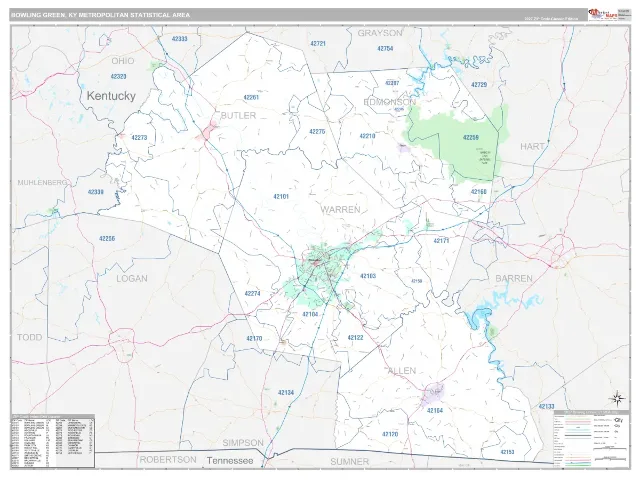Image resolution: width=640 pixels, height=480 pixels.
Task: Click the SIMPSON county label
Action: [243, 443]
